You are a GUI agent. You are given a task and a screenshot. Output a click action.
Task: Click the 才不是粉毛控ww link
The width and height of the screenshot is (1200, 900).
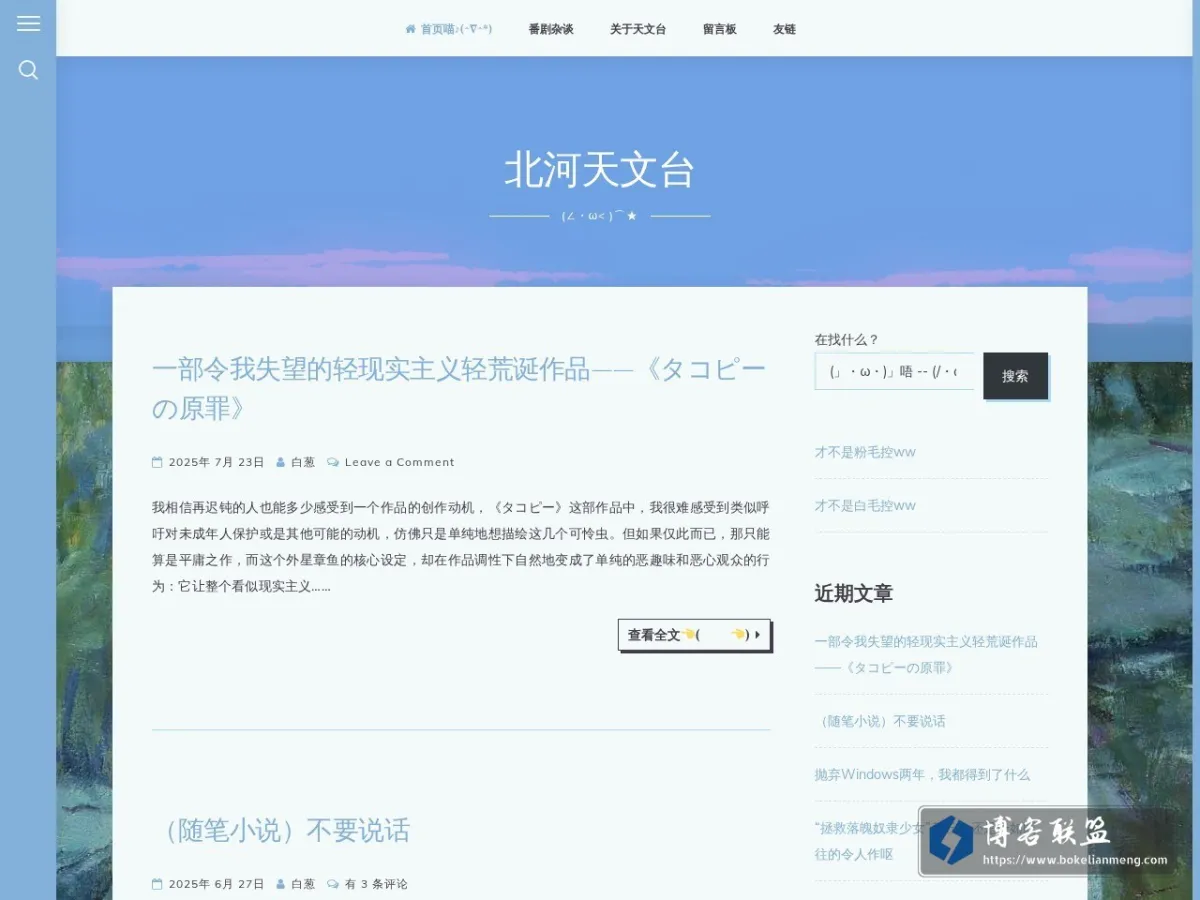coord(865,452)
